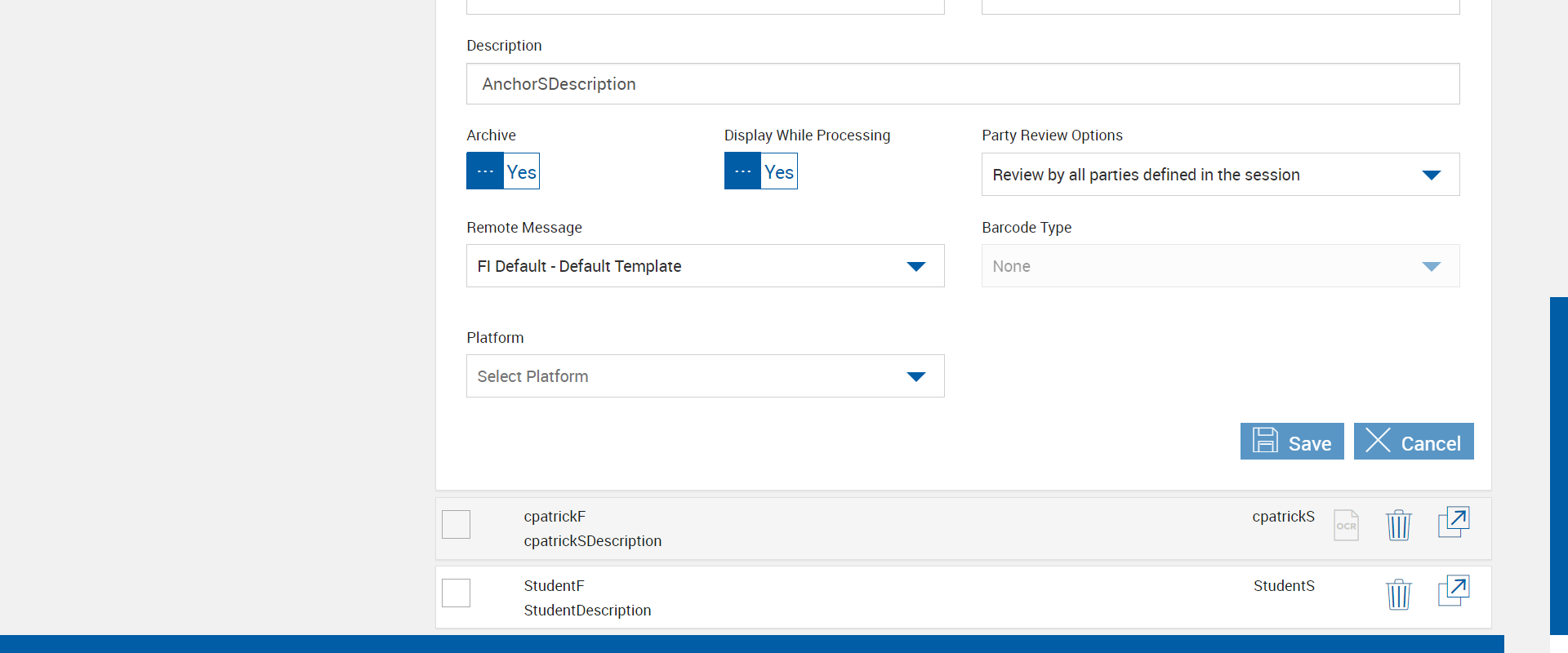Click the floppy disk icon on Save
1568x653 pixels.
[x=1265, y=441]
